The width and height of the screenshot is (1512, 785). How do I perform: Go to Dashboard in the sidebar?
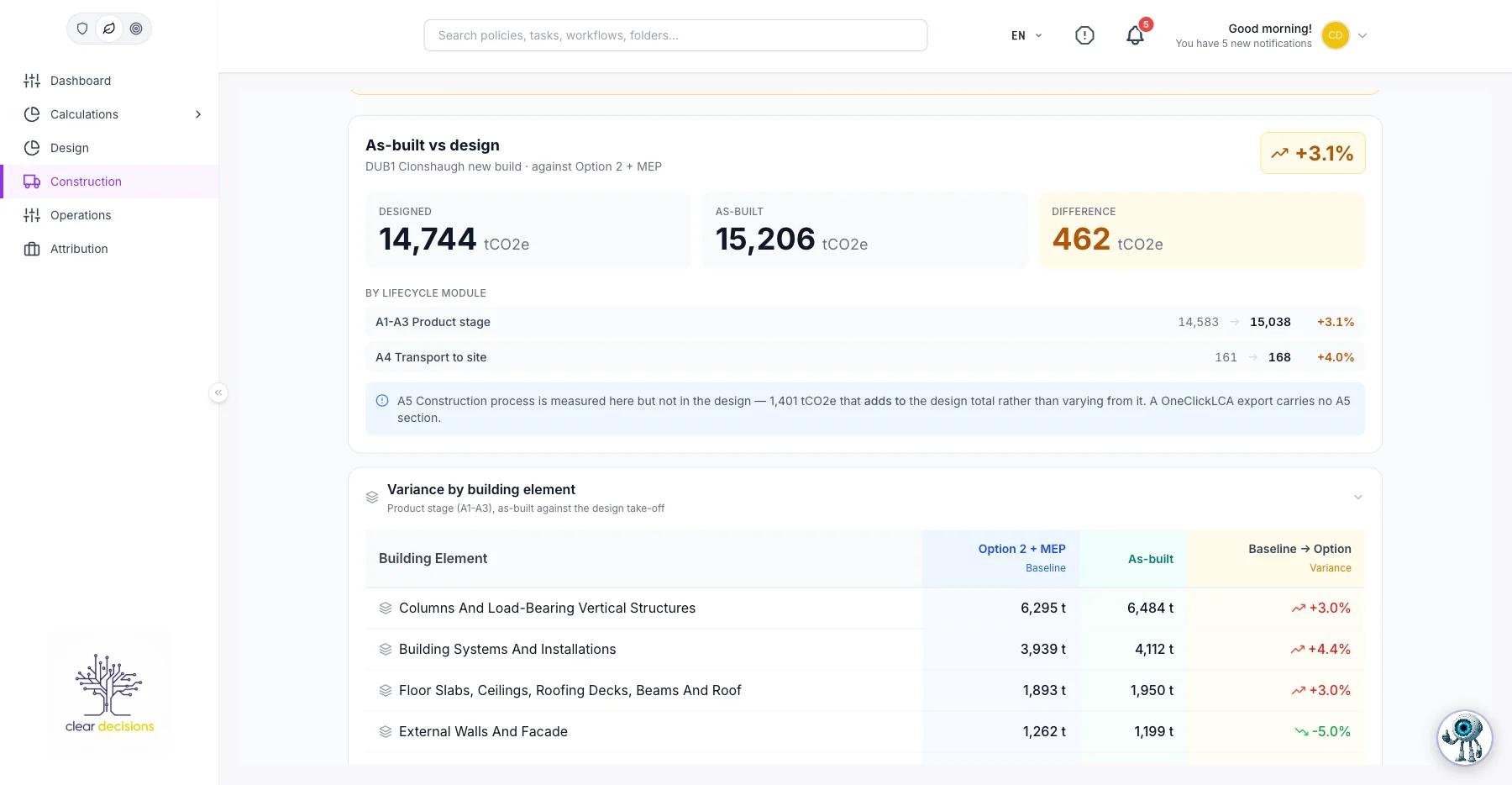pyautogui.click(x=109, y=81)
